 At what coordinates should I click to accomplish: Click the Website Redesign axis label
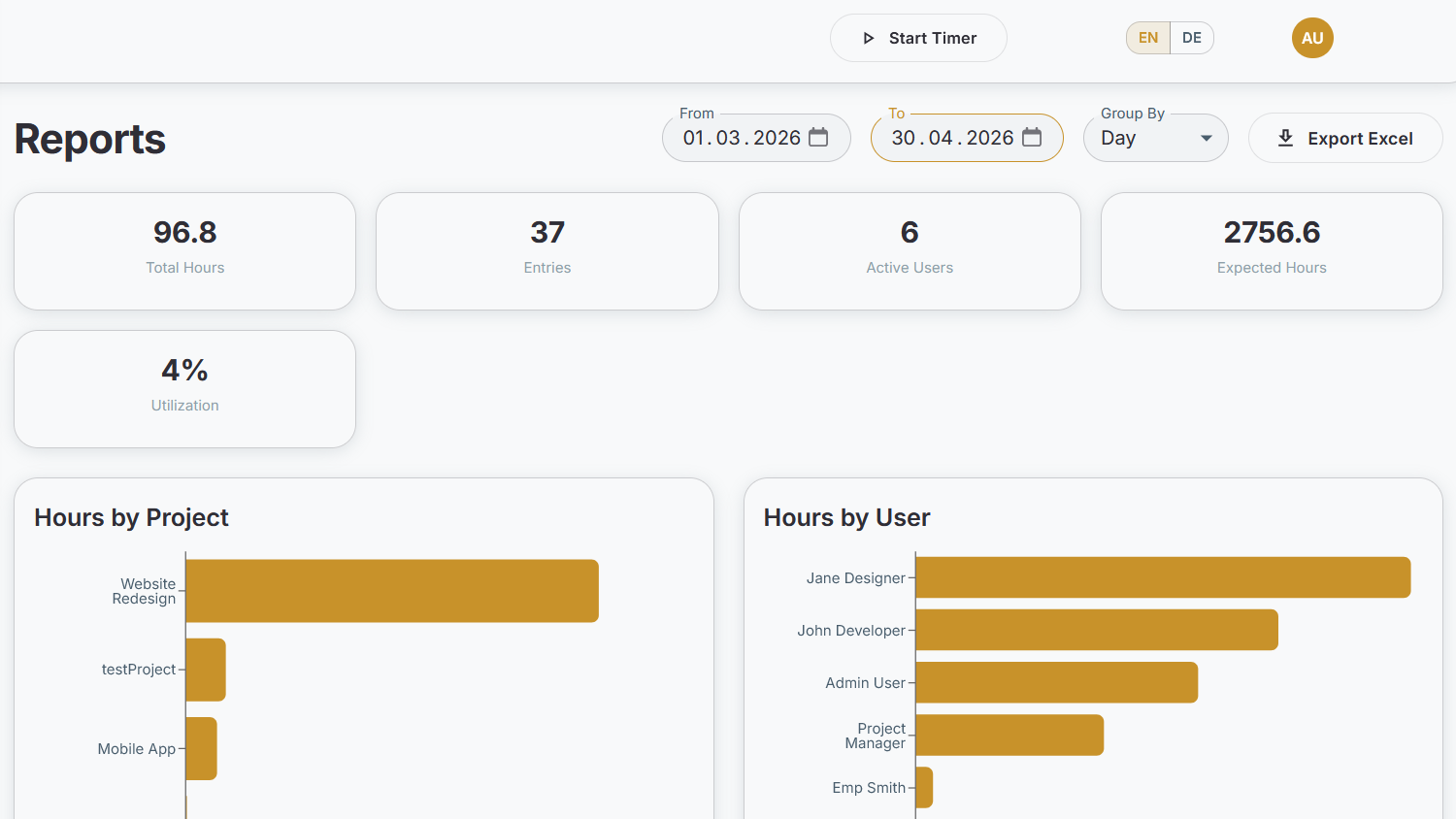tap(145, 591)
